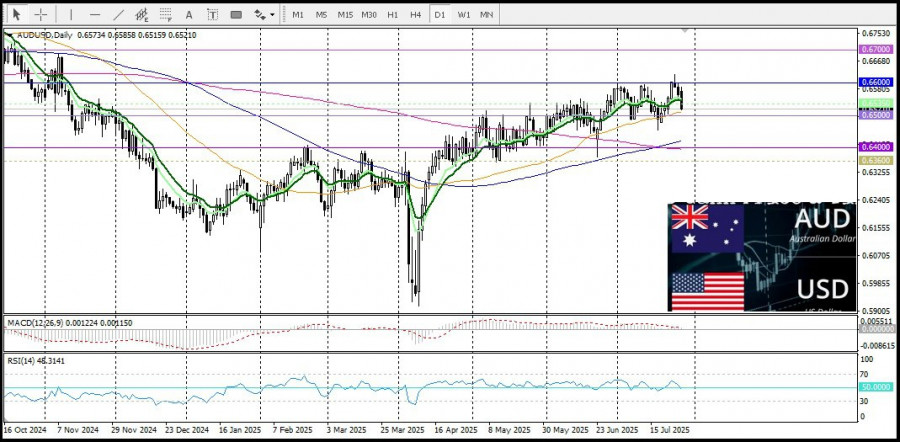The height and width of the screenshot is (442, 900).
Task: Click the 0.60705 price axis value
Action: coord(876,255)
